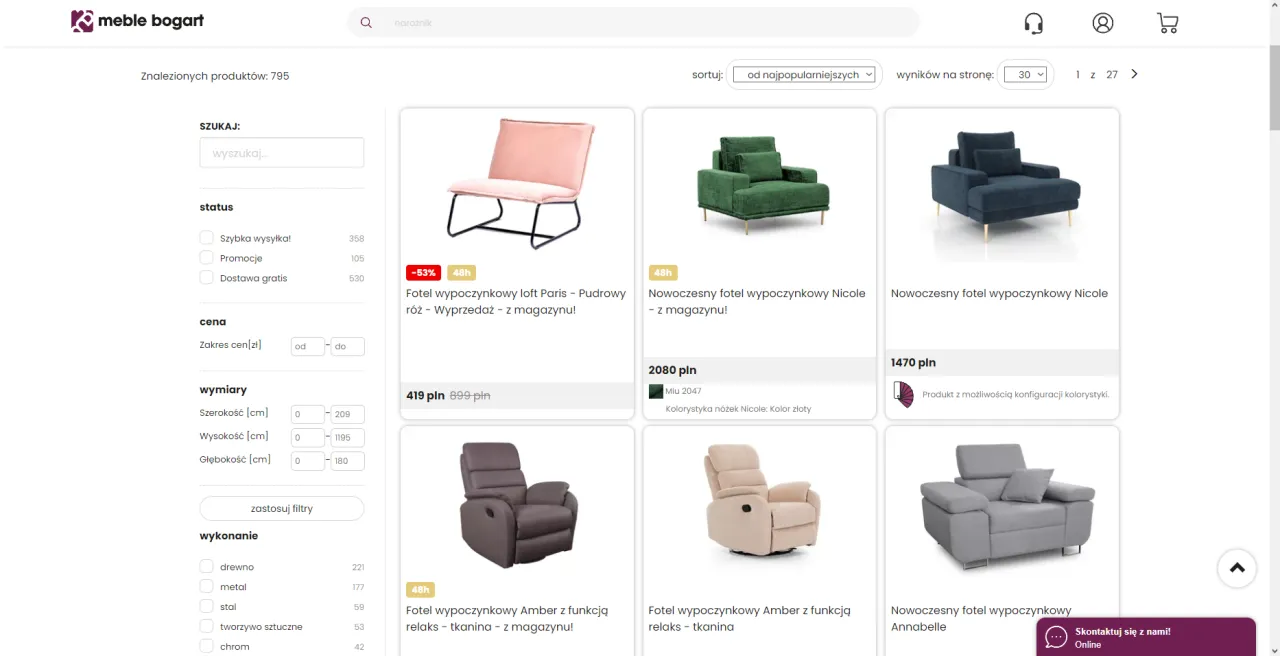Open the Skontaktuj się z nami chat bubble
The image size is (1280, 656).
1146,637
